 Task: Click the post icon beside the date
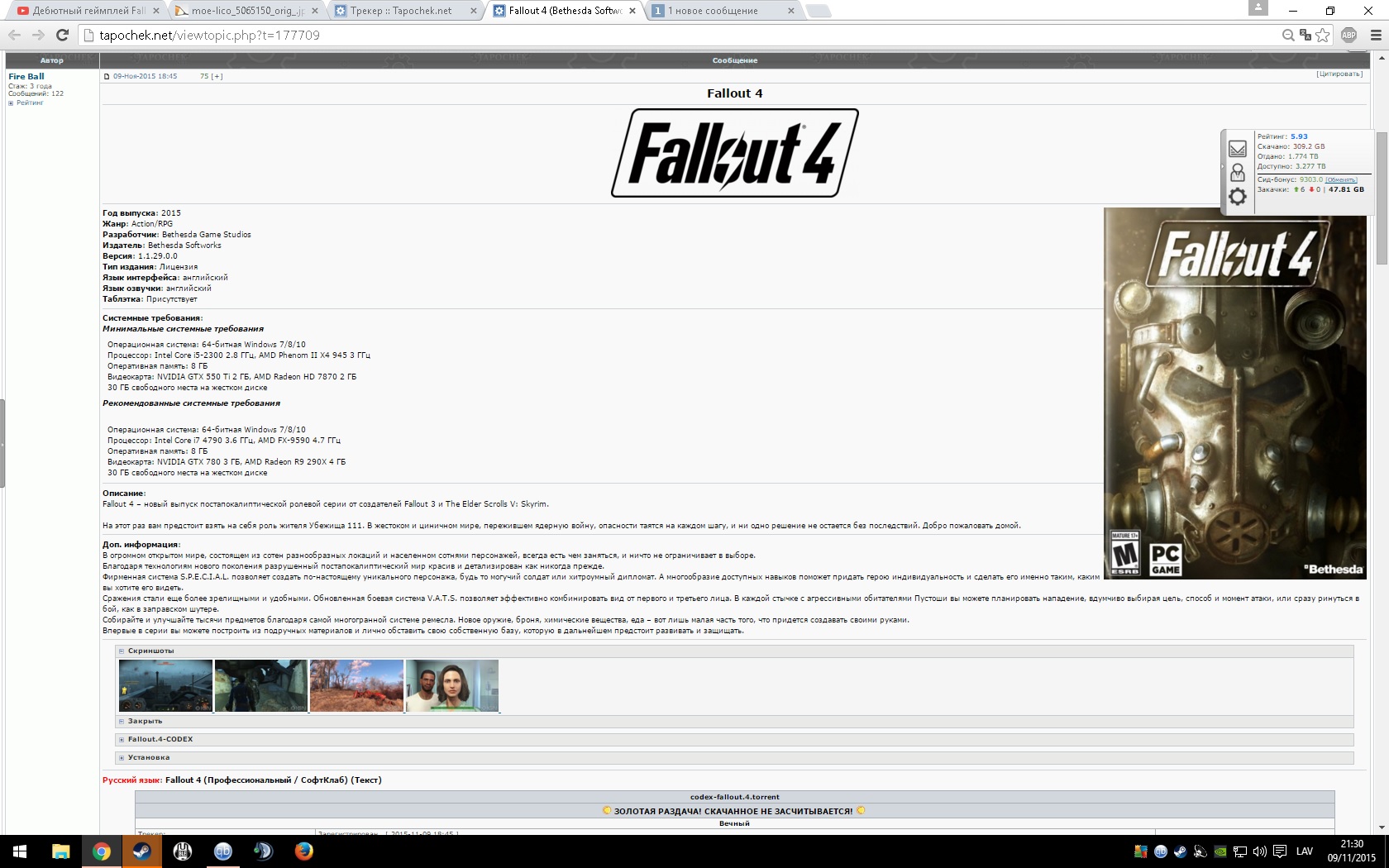pos(107,76)
